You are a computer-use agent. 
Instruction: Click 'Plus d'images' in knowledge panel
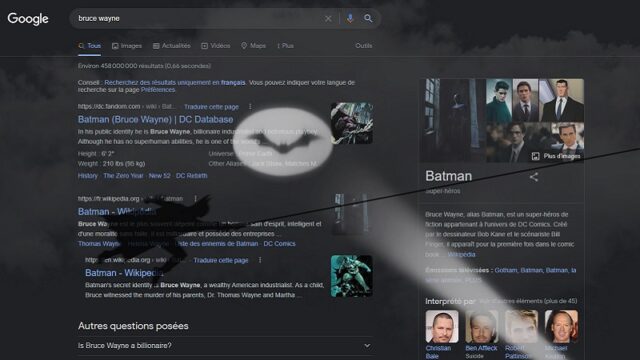[x=556, y=156]
